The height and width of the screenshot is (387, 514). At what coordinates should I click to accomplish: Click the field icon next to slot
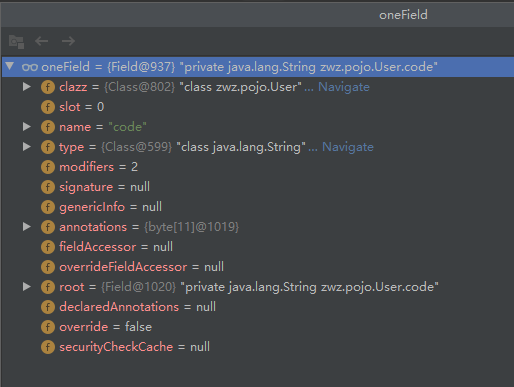tap(48, 107)
